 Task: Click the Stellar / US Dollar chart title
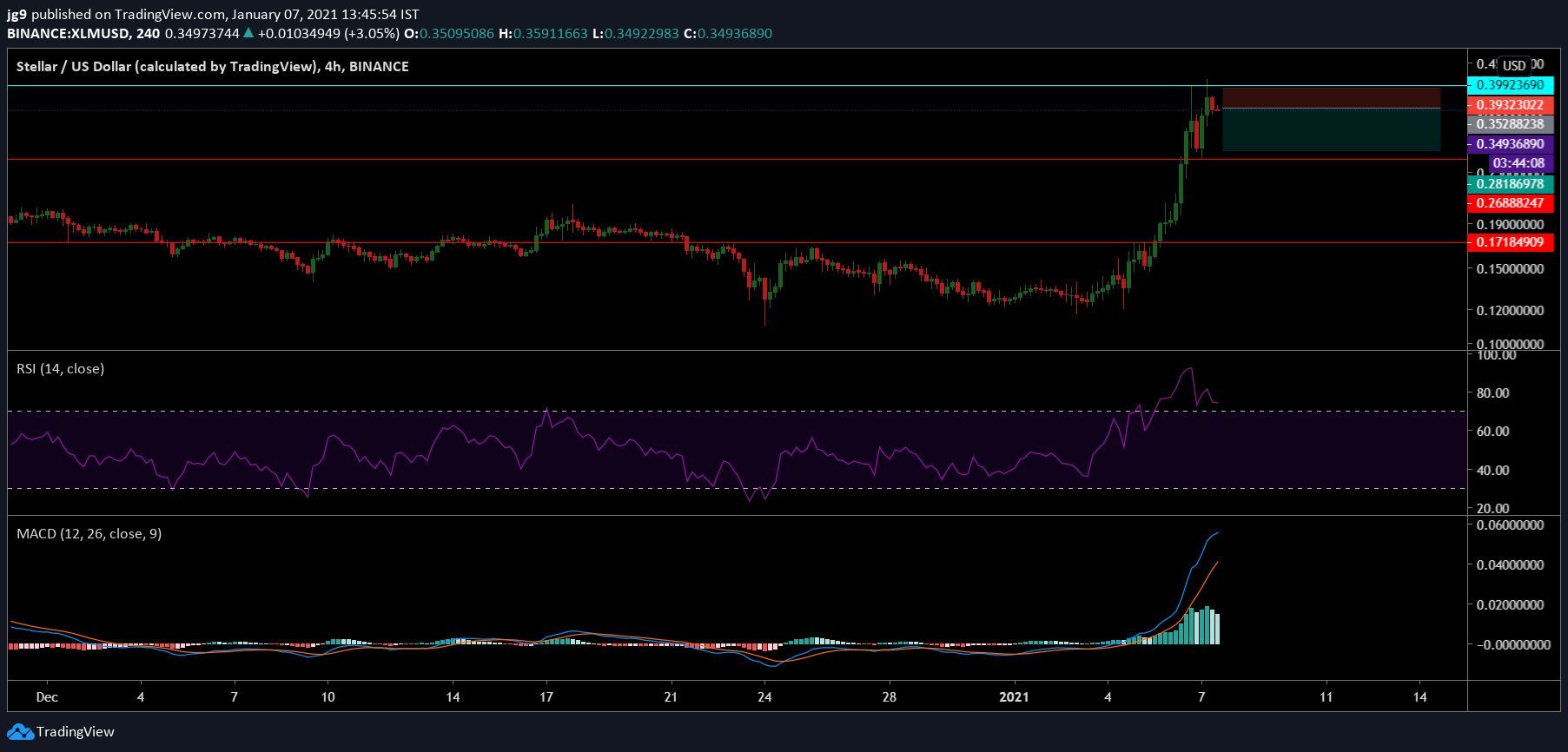(212, 67)
